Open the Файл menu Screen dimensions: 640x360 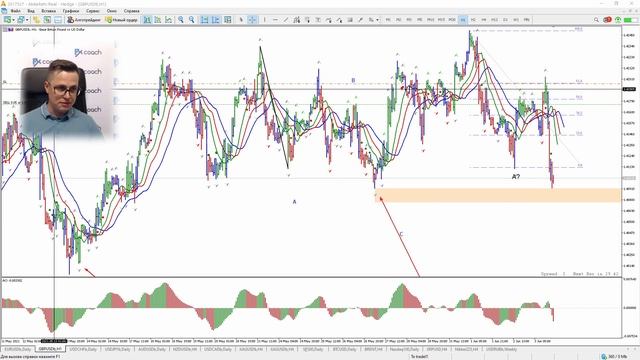[x=16, y=11]
